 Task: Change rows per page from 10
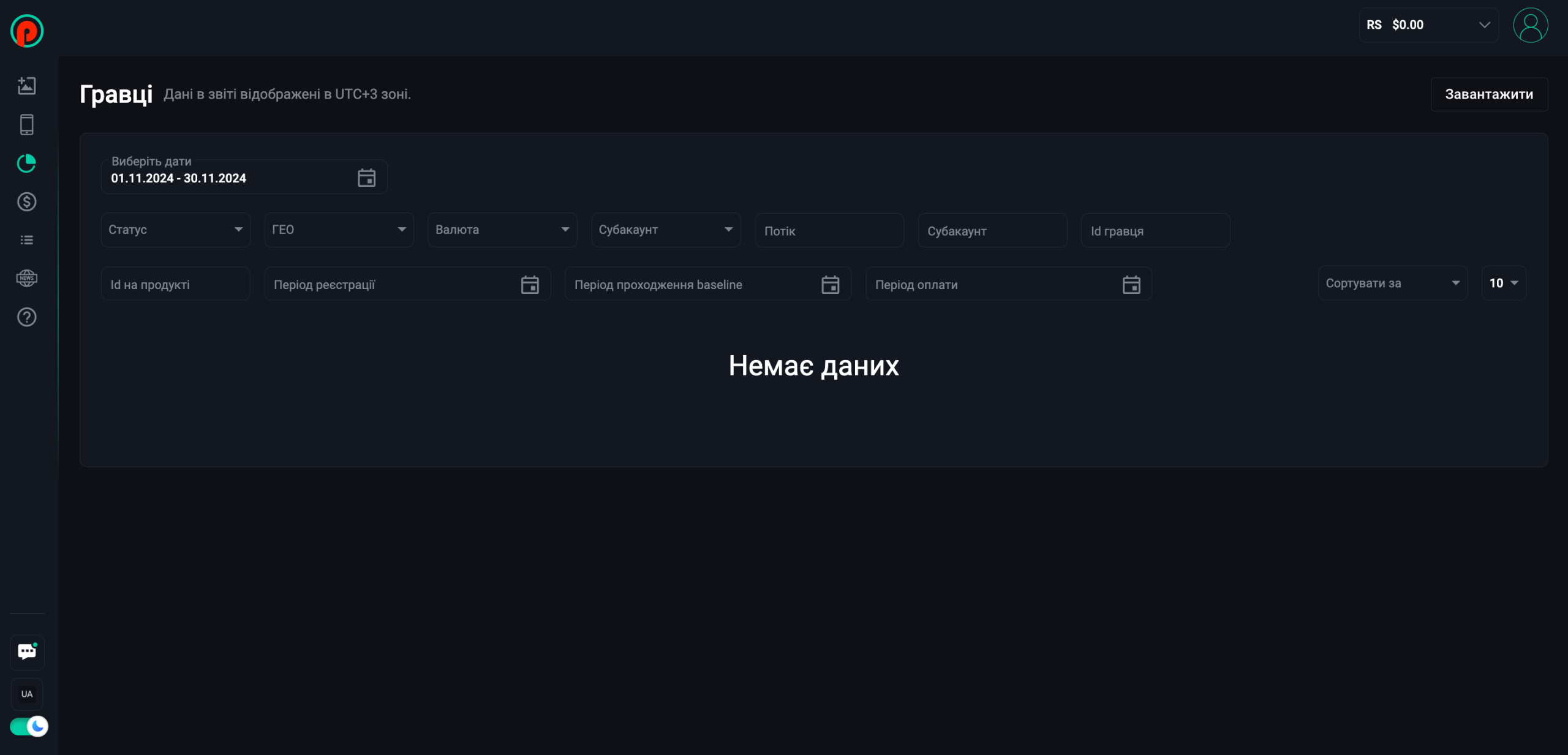click(x=1503, y=284)
